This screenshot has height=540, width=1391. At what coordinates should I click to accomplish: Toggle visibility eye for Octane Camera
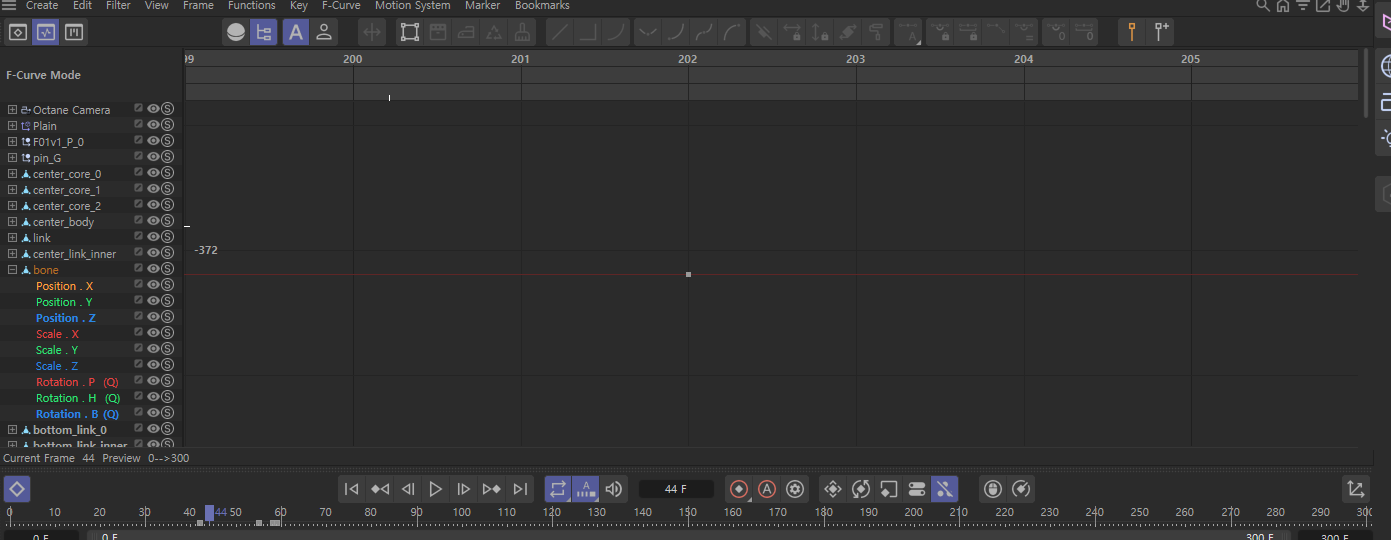pyautogui.click(x=153, y=109)
